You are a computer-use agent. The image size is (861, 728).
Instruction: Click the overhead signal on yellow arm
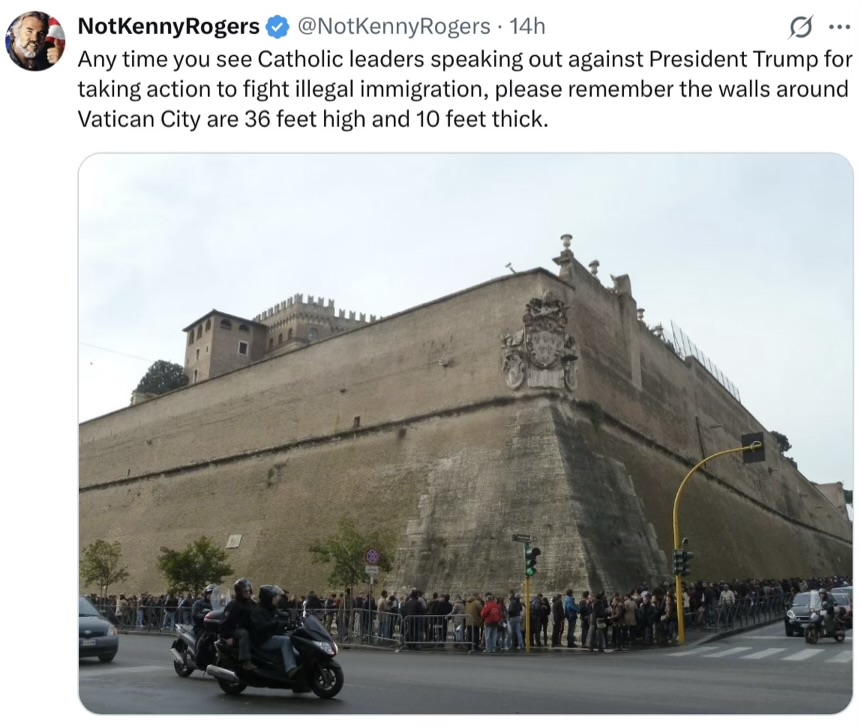point(753,447)
